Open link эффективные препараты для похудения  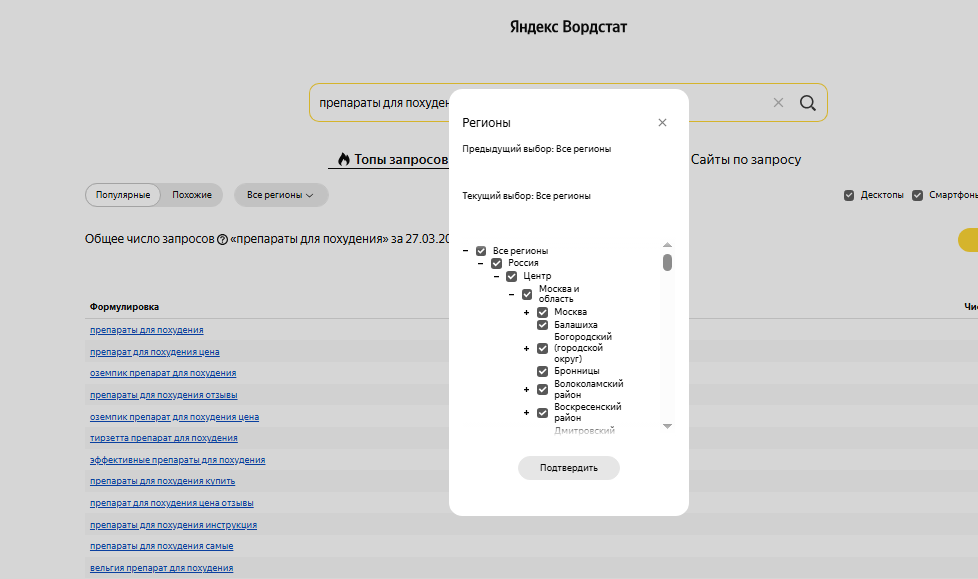click(177, 460)
